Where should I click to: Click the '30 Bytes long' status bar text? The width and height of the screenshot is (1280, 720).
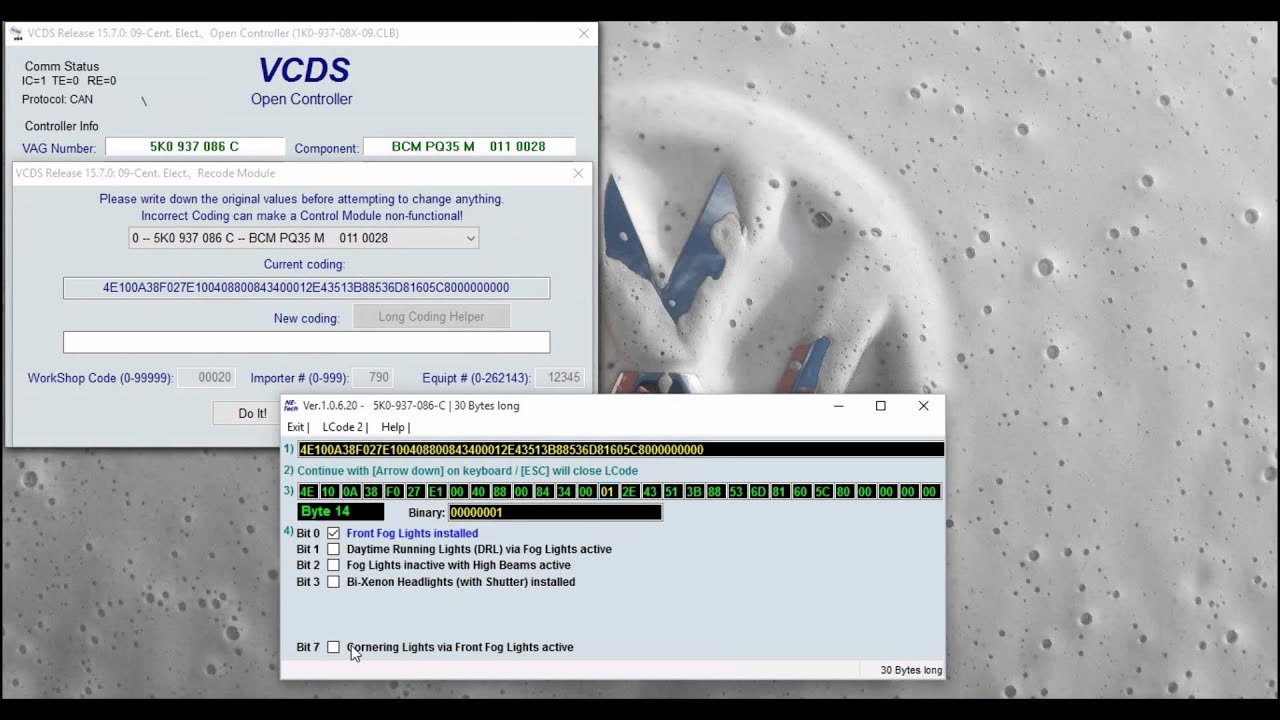911,670
